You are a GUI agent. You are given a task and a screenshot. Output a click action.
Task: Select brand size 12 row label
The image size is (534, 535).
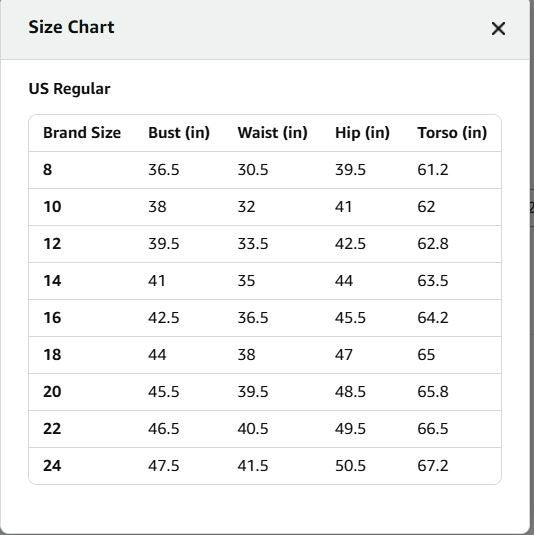click(52, 244)
